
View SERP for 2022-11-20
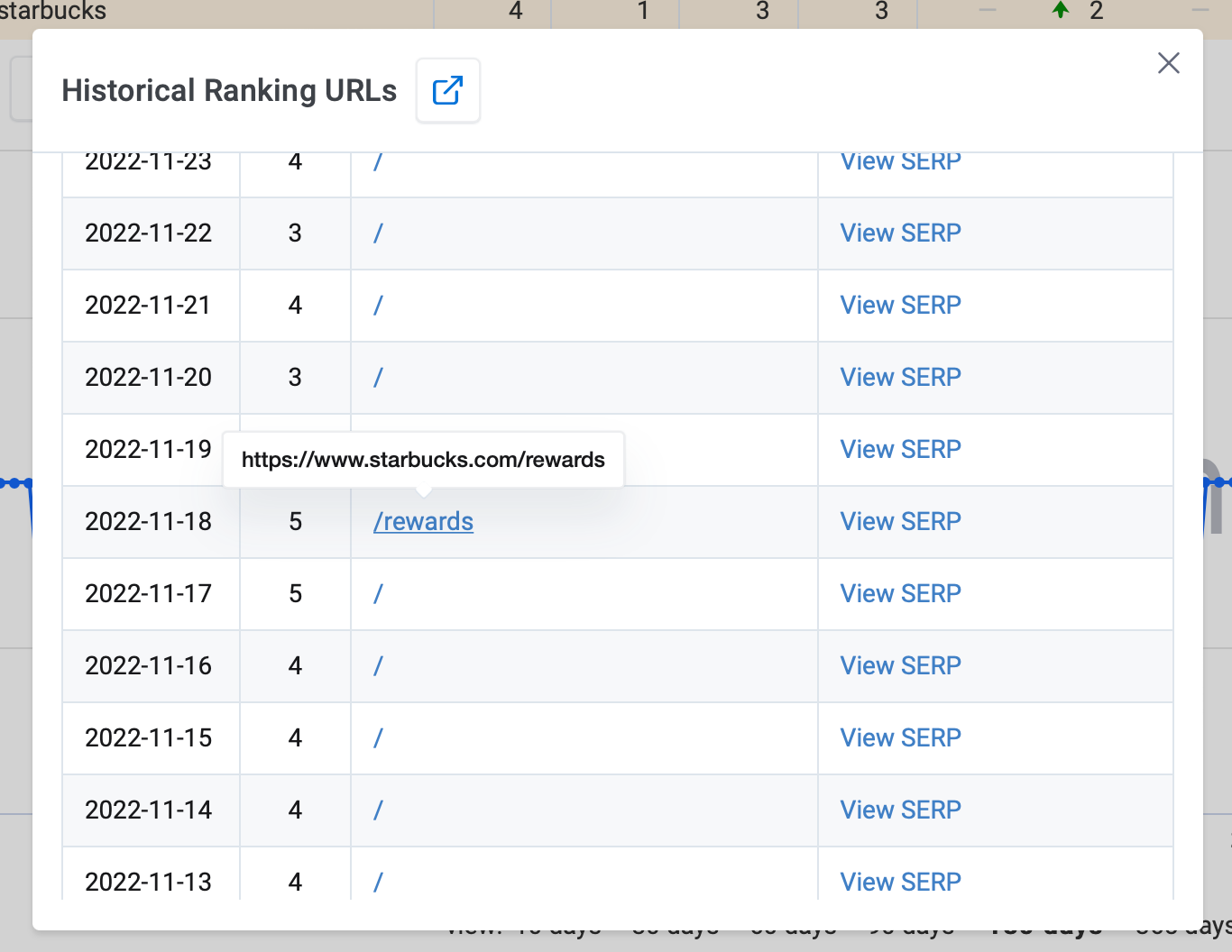pyautogui.click(x=900, y=377)
